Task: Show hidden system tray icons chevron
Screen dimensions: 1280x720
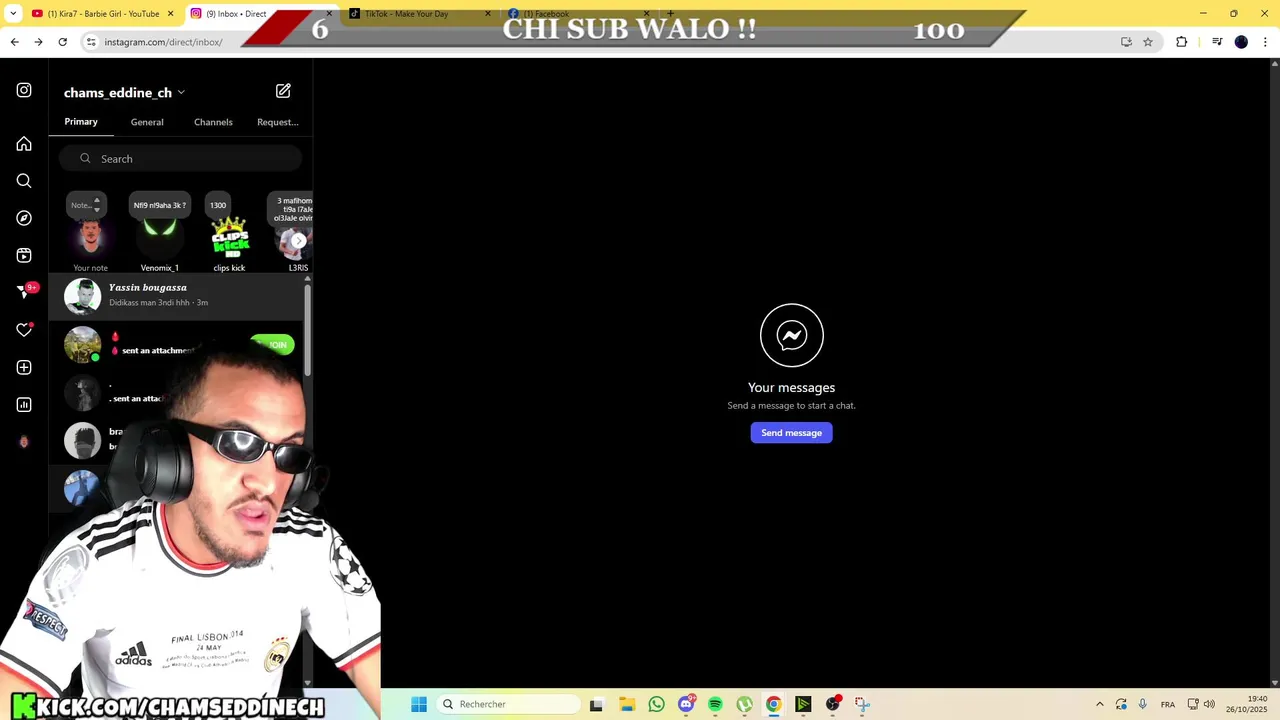Action: coord(1100,704)
